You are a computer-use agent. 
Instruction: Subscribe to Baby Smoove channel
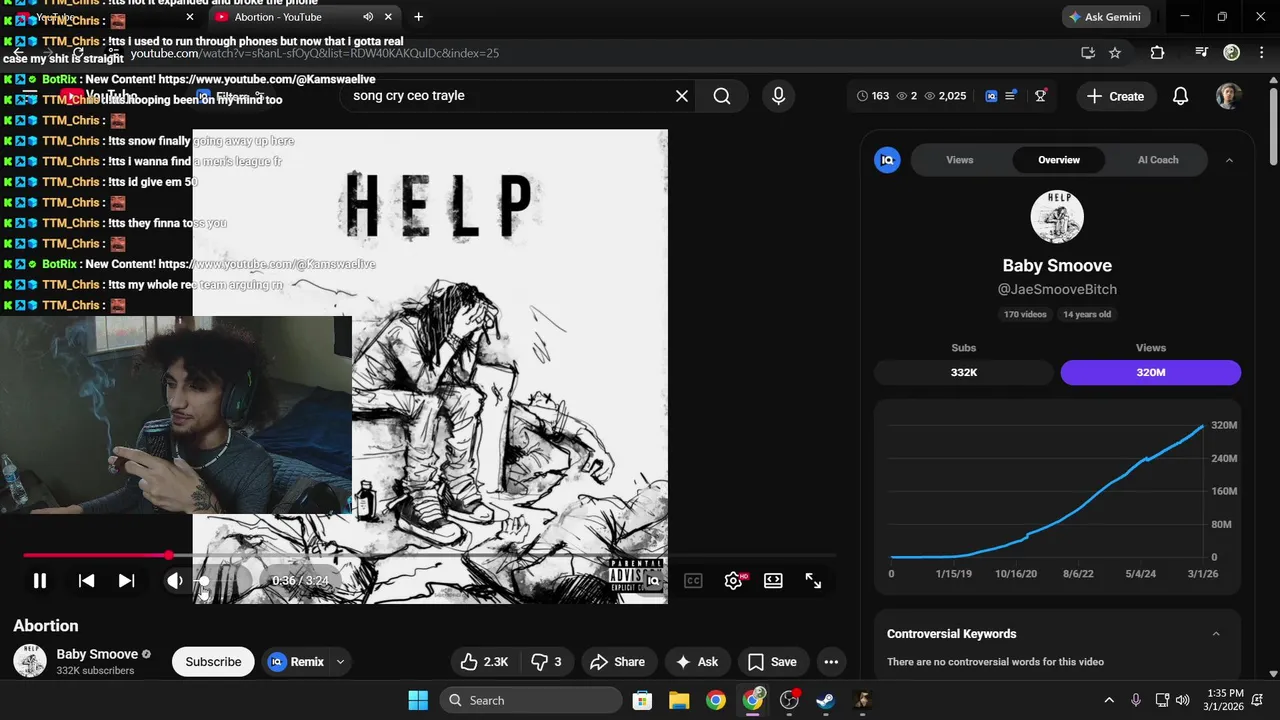coord(213,662)
